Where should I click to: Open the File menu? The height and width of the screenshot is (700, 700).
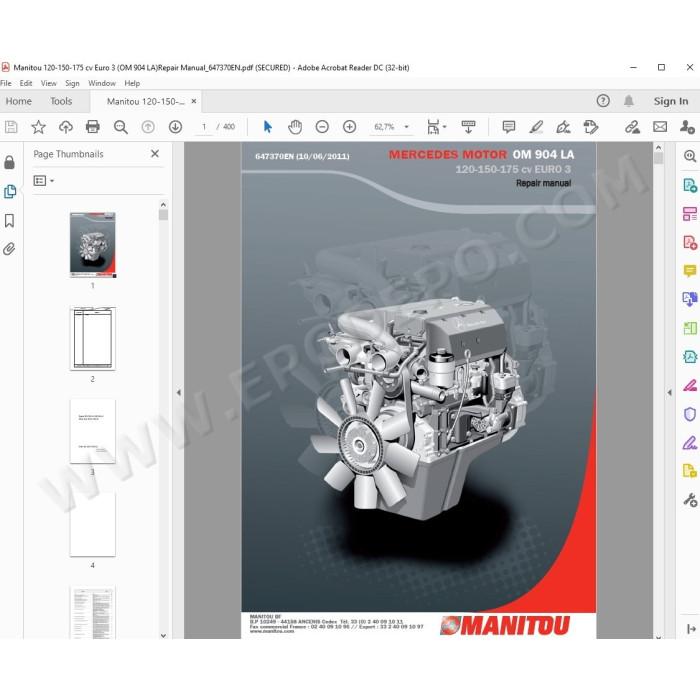(6, 83)
